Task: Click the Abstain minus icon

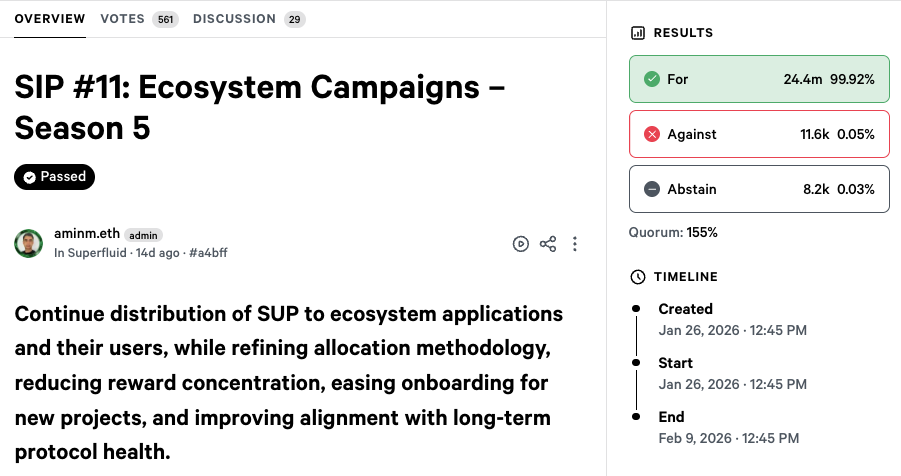Action: point(652,189)
